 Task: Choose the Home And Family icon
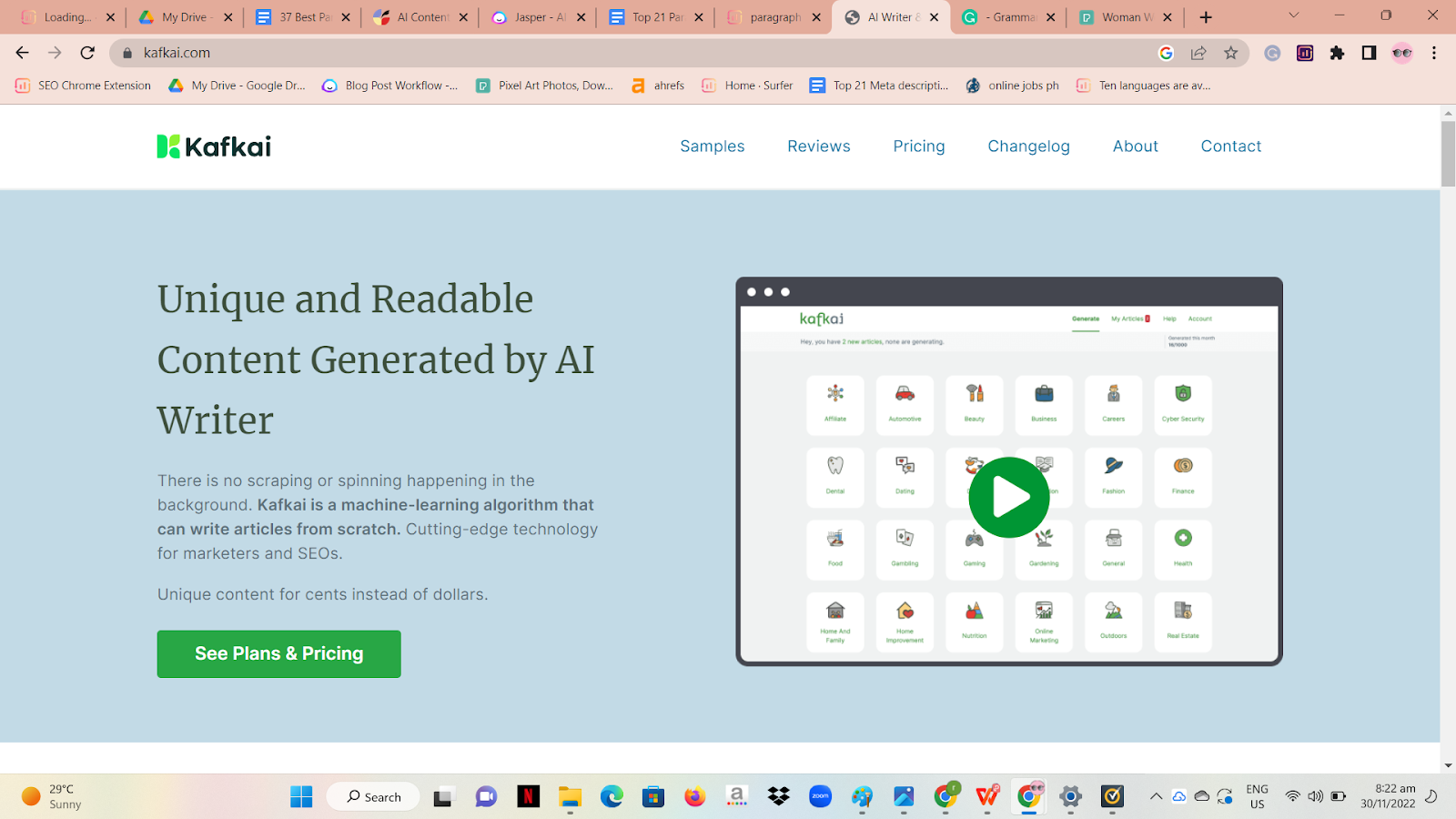click(x=835, y=622)
